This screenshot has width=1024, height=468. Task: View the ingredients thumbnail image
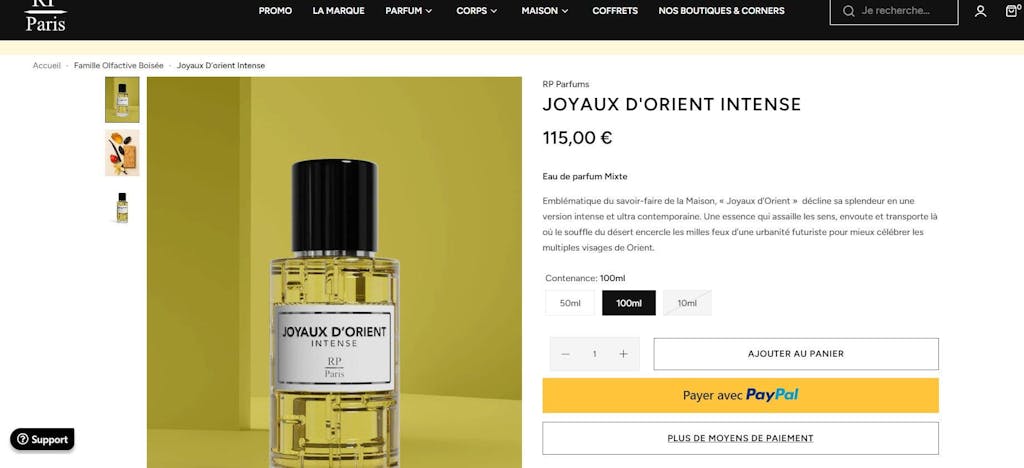click(122, 153)
